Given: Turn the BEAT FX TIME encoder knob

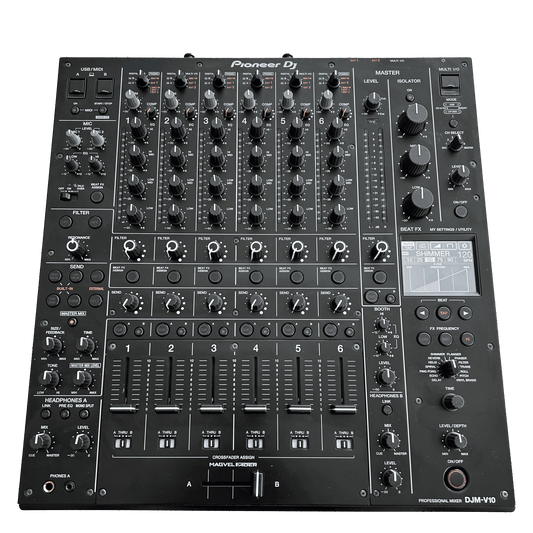Looking at the screenshot, I should [452, 402].
